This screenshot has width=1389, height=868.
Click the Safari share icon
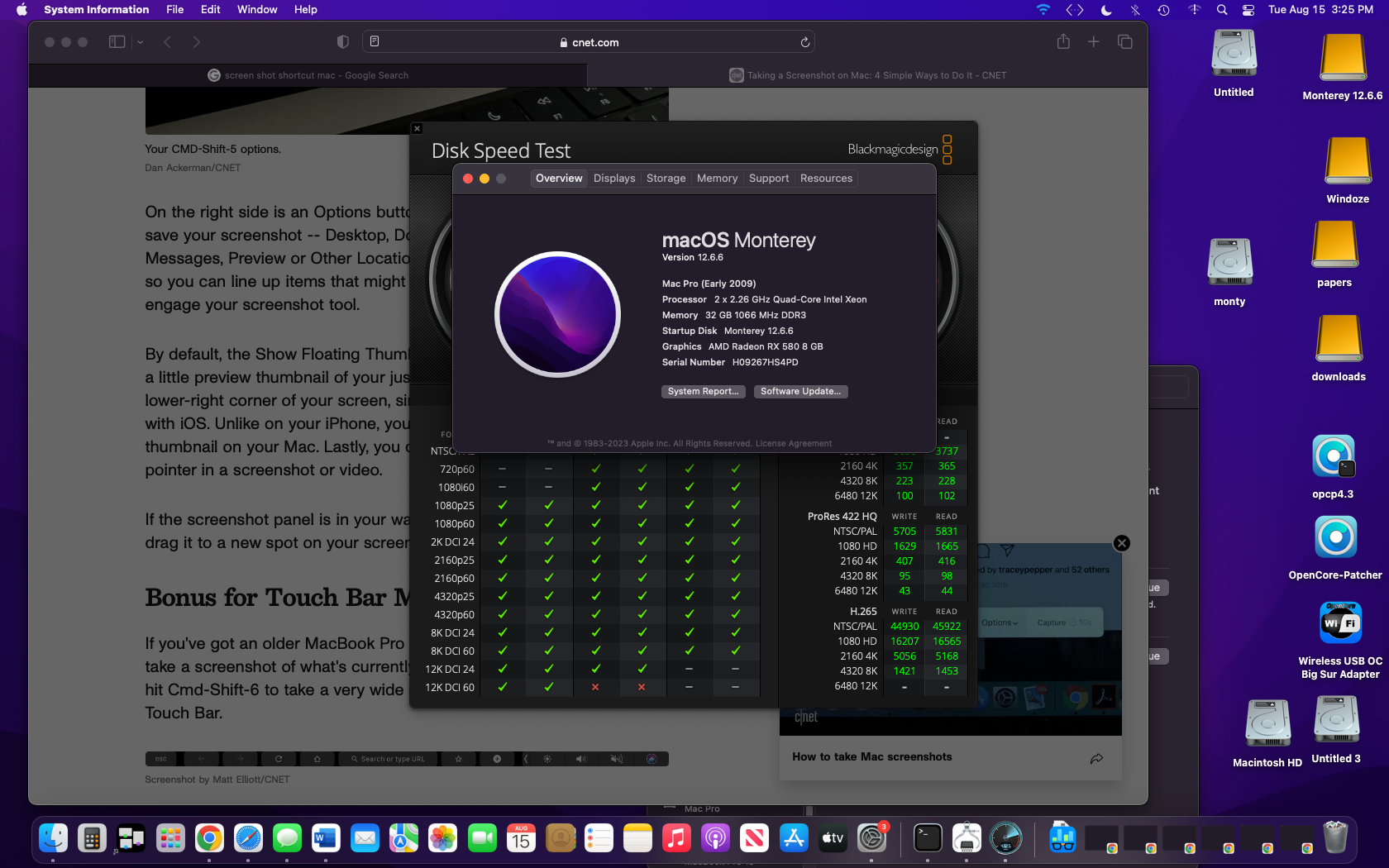pos(1063,42)
